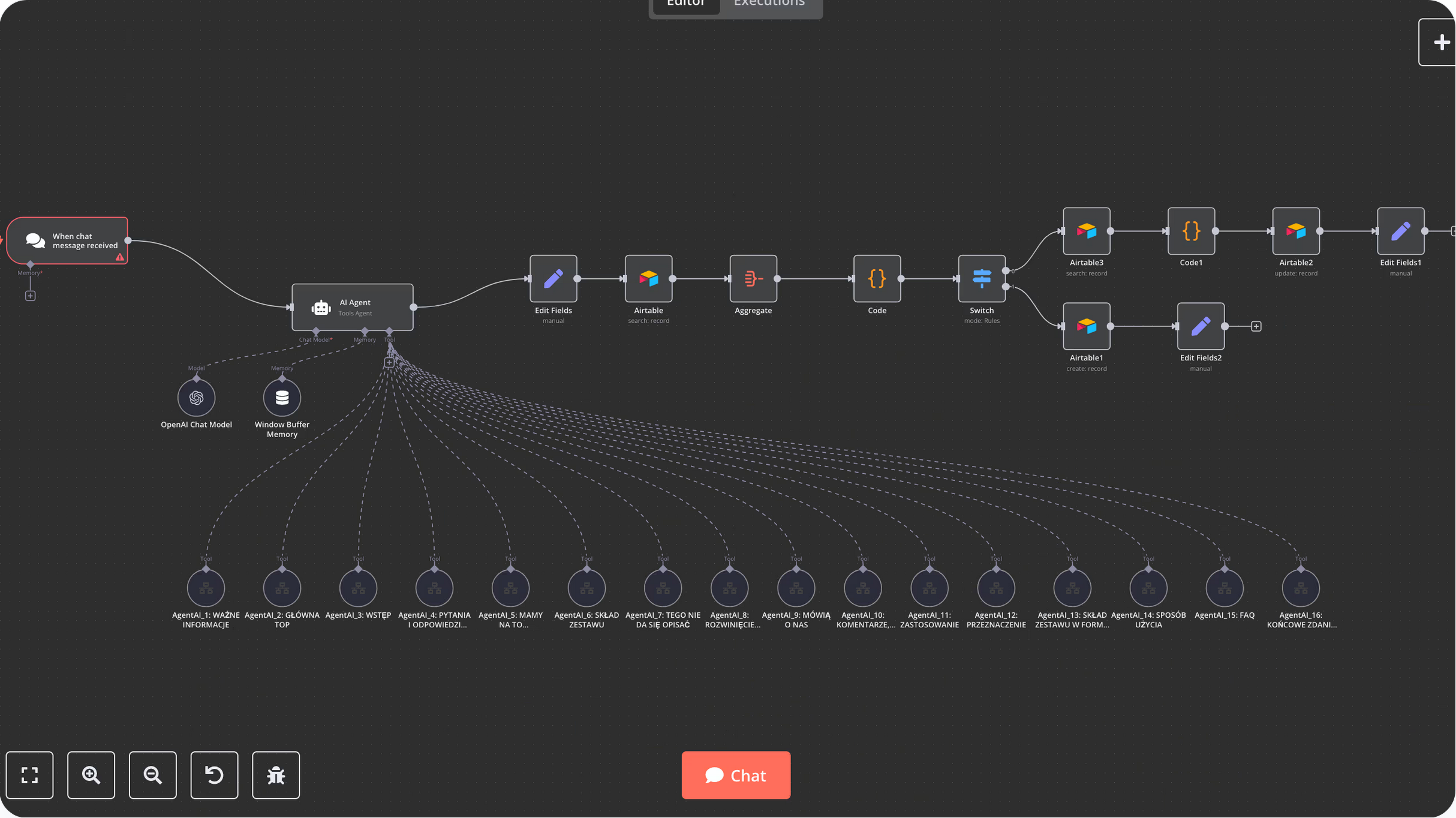This screenshot has height=818, width=1456.
Task: Open tool AgentAI_8: ROZWINIĘCIE
Action: click(x=729, y=588)
